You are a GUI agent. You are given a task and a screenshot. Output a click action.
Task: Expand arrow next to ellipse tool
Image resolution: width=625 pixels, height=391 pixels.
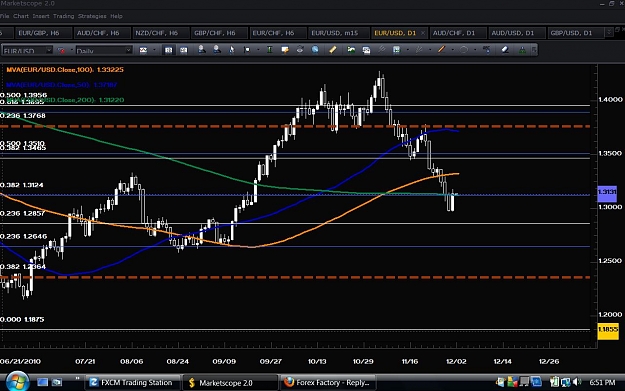(x=475, y=50)
